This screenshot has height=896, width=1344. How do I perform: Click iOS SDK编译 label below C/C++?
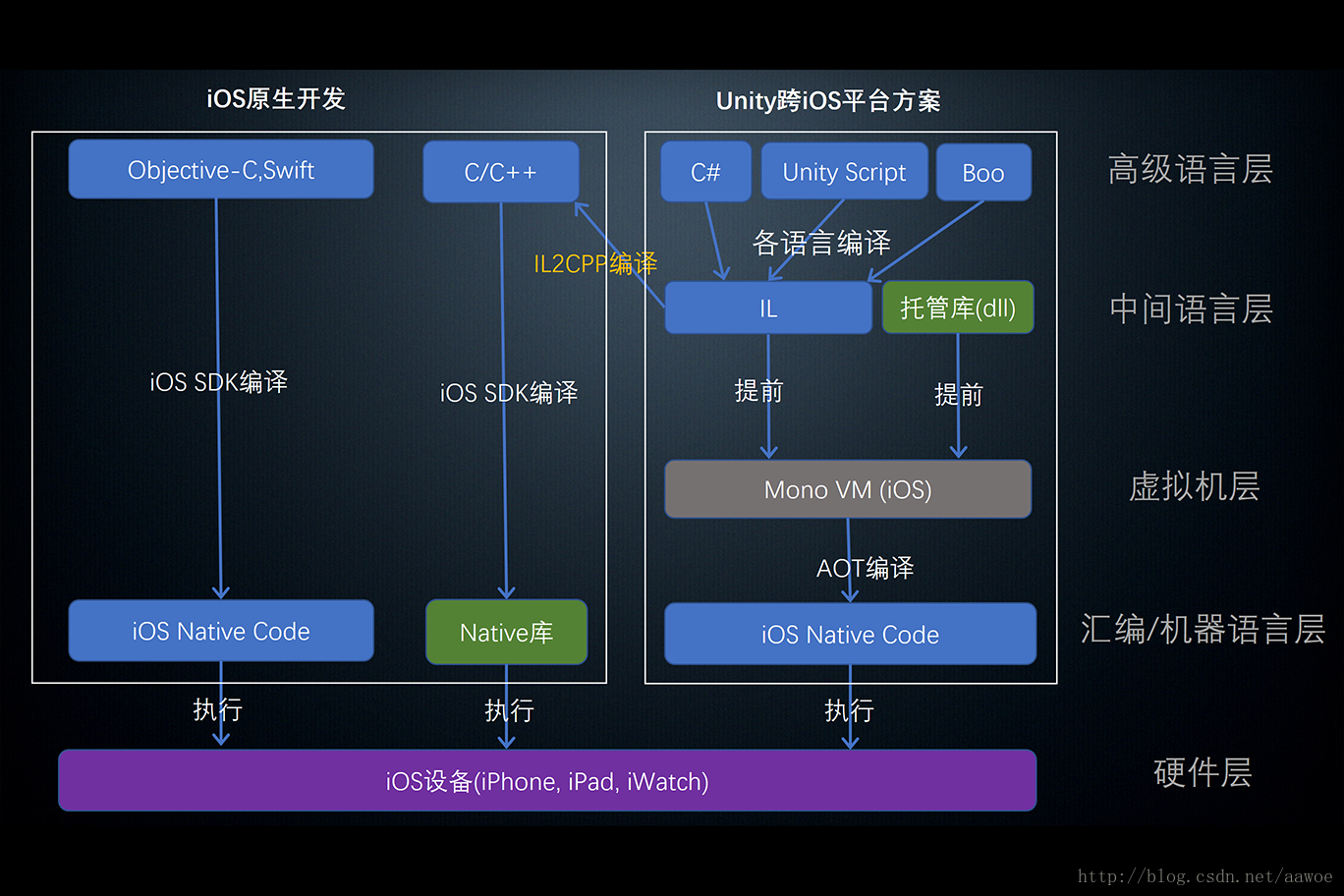click(509, 392)
